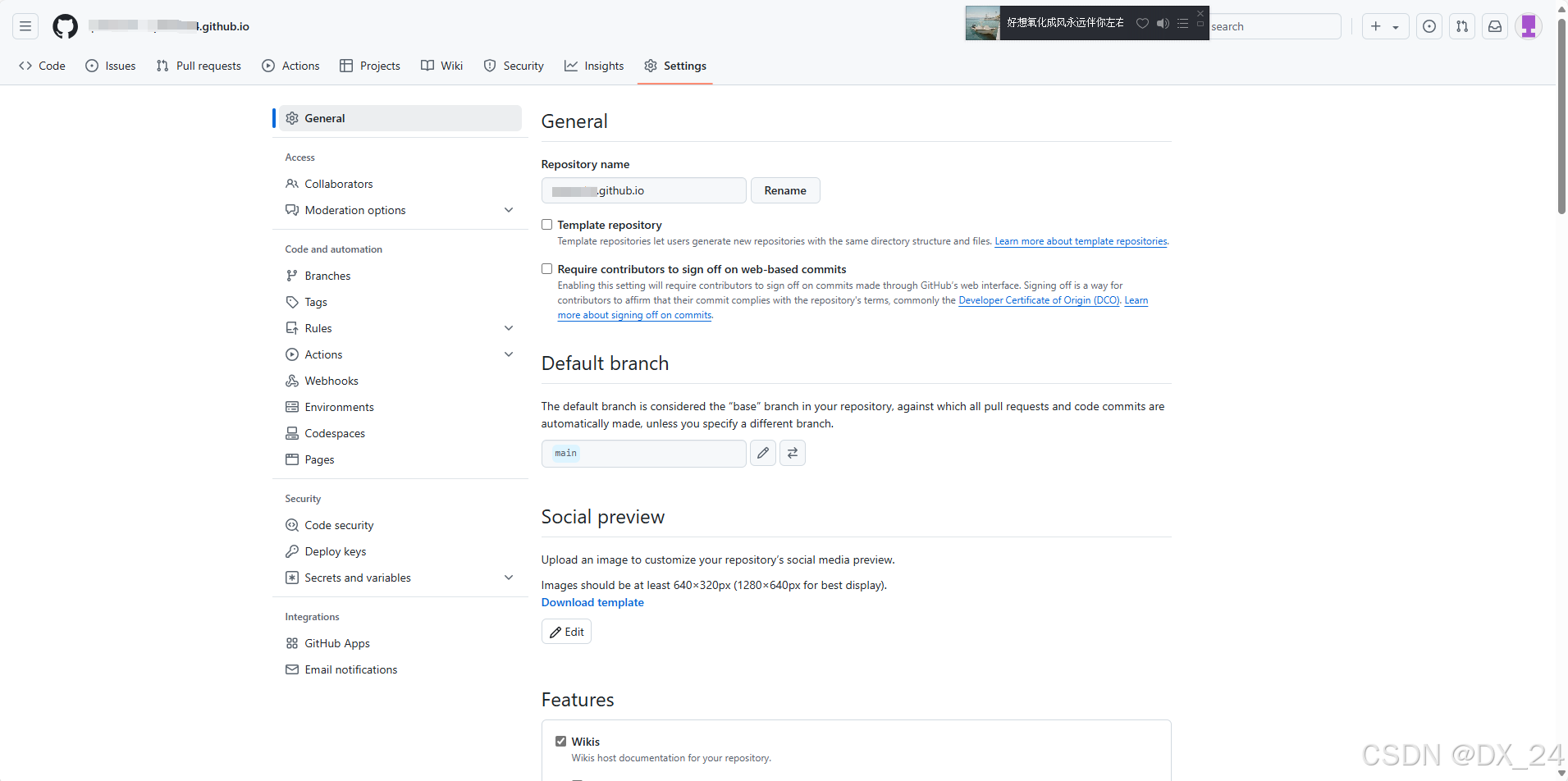Click the repository name in the header
This screenshot has width=1568, height=781.
[170, 26]
